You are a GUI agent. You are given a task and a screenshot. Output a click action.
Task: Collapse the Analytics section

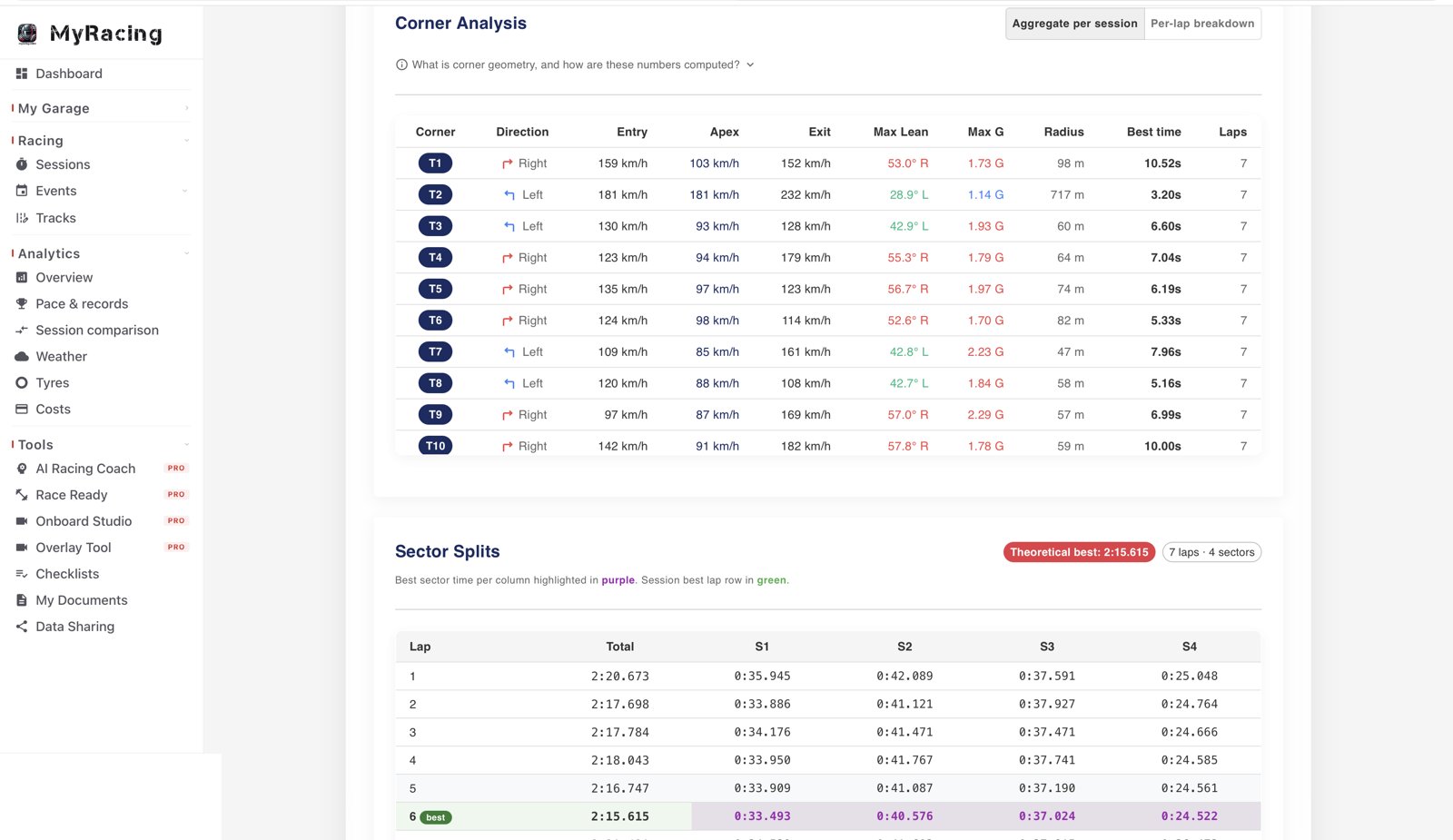[x=187, y=253]
